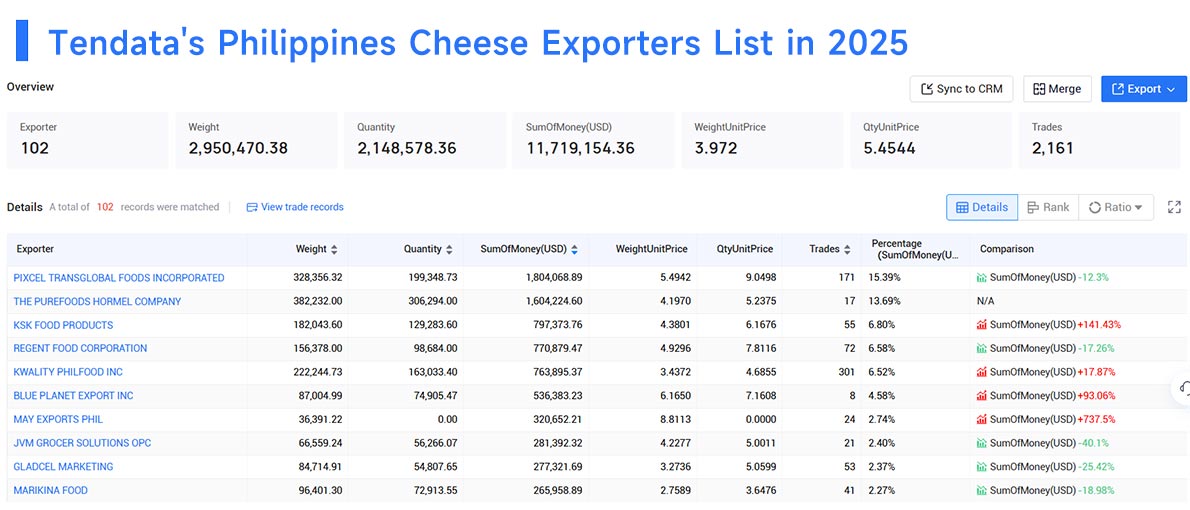
Task: Click the total Trades 2,161 value
Action: click(1053, 148)
